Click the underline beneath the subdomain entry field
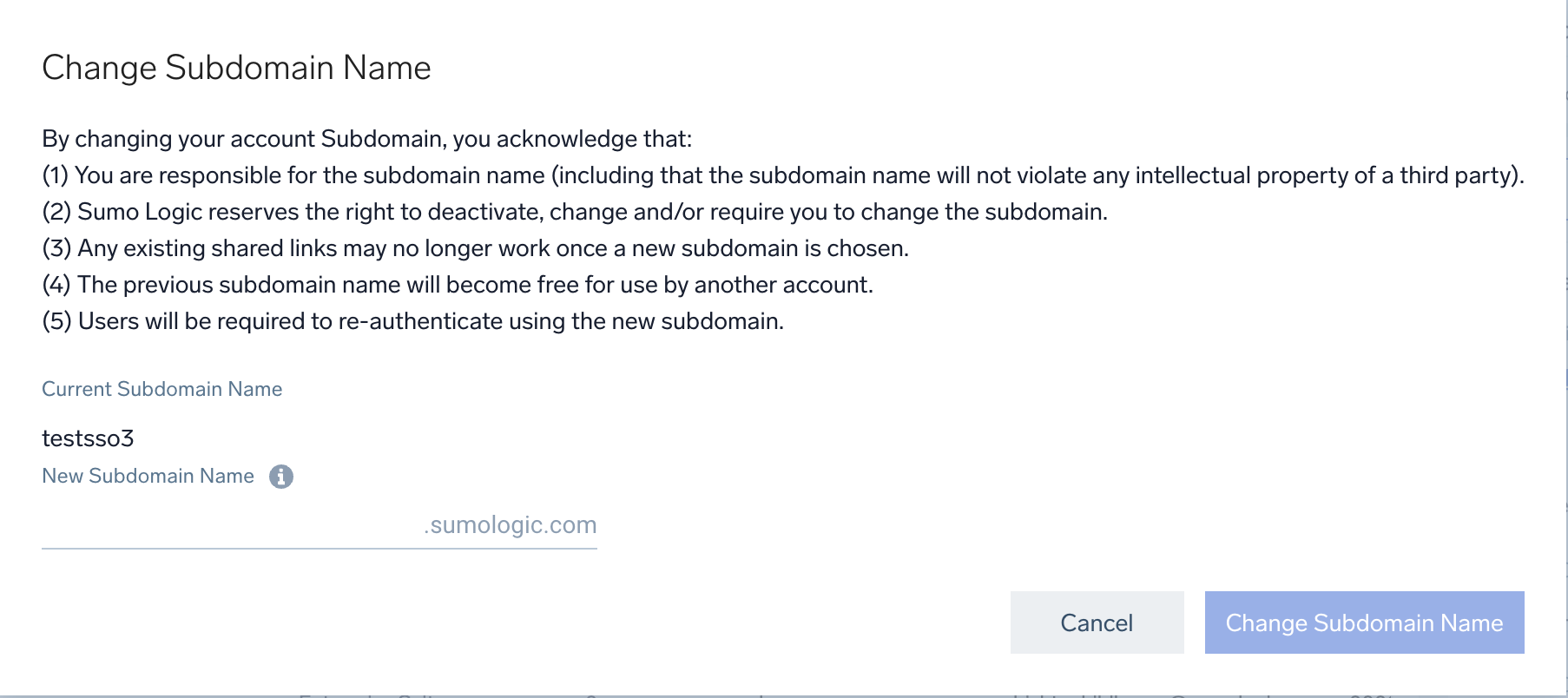Image resolution: width=1568 pixels, height=698 pixels. point(320,548)
